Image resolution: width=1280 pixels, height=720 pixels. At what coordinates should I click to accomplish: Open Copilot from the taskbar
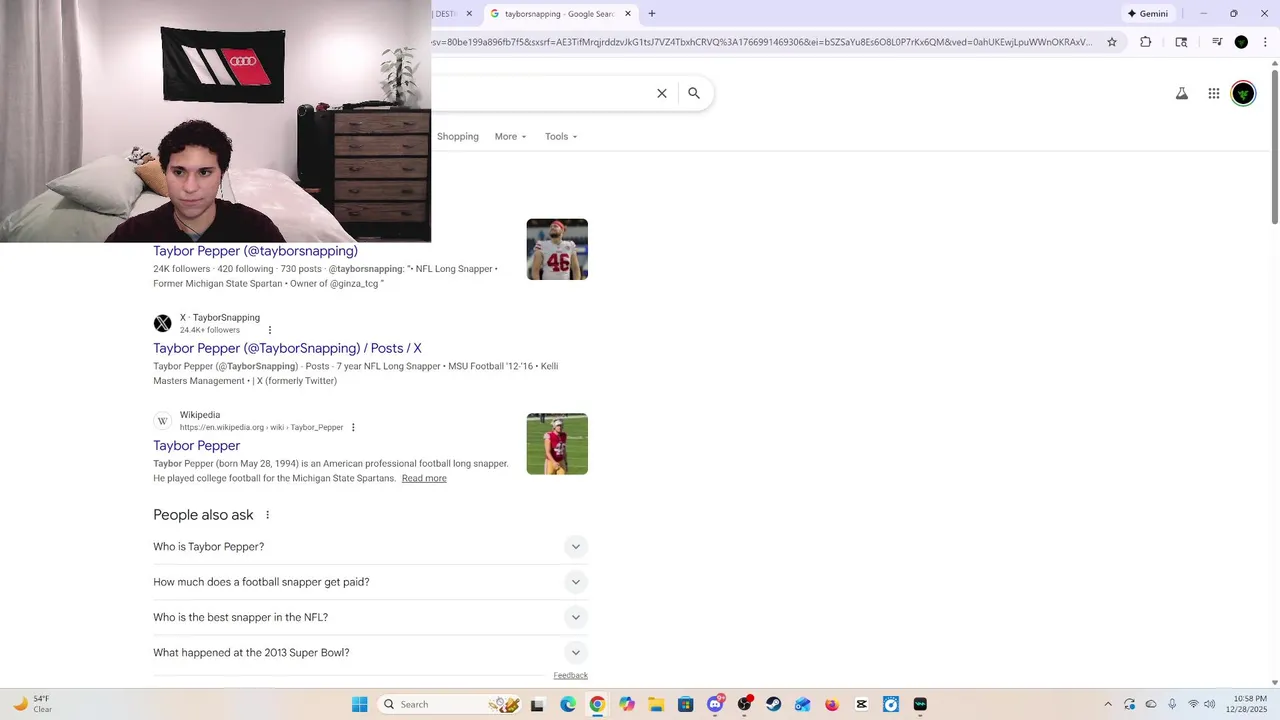click(627, 704)
